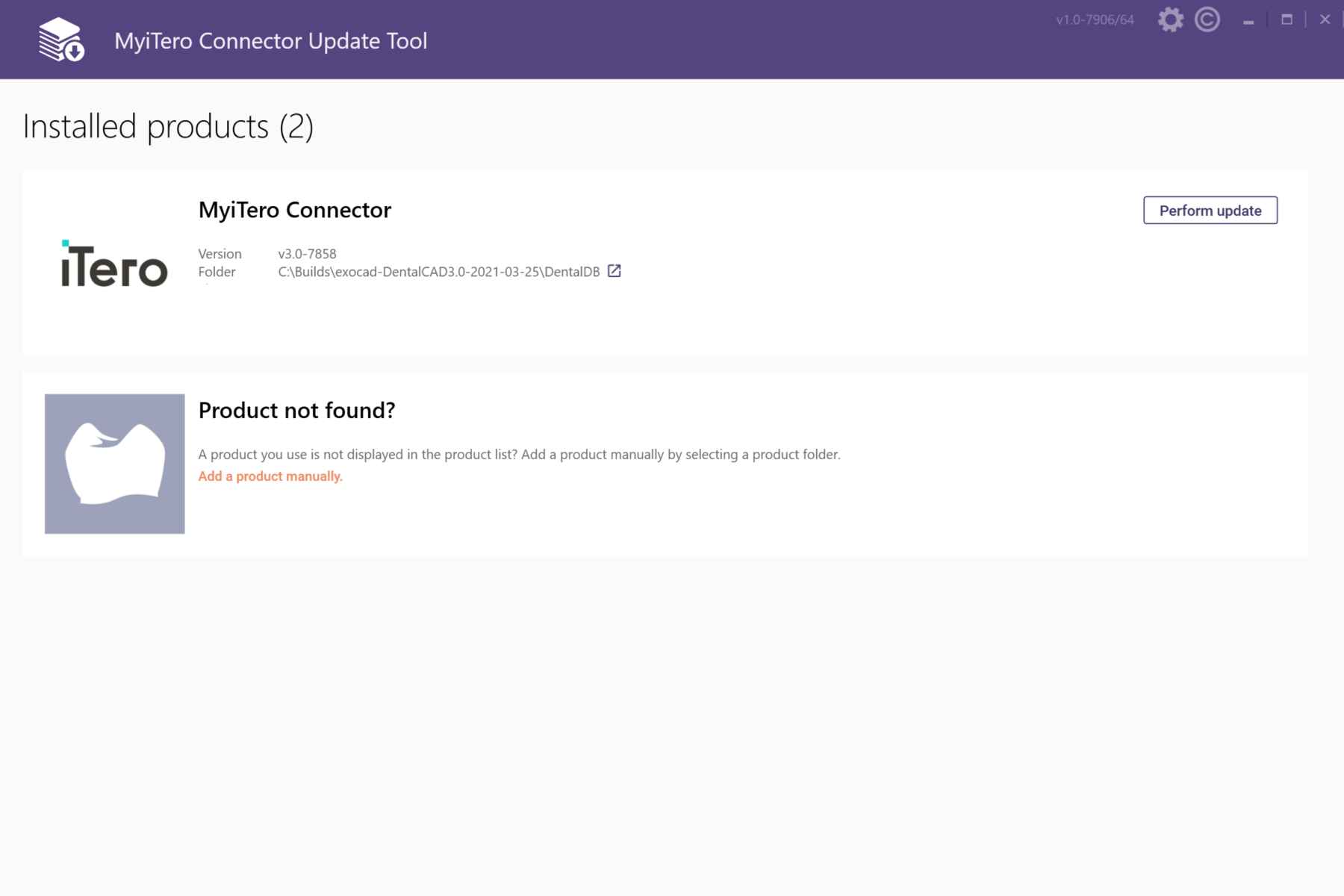The image size is (1344, 896).
Task: Click the Add a product manually link
Action: click(270, 476)
